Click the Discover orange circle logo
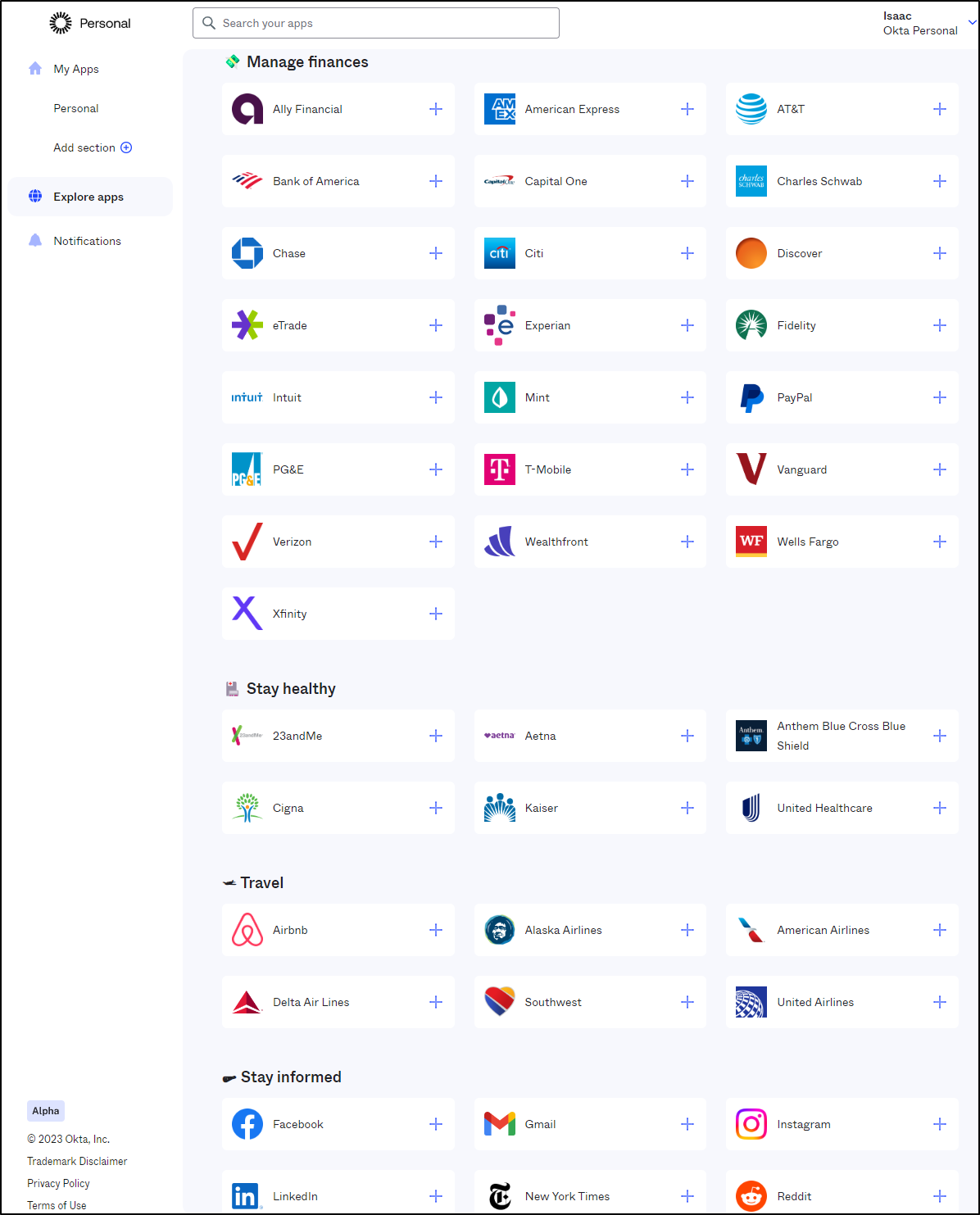 click(x=751, y=253)
